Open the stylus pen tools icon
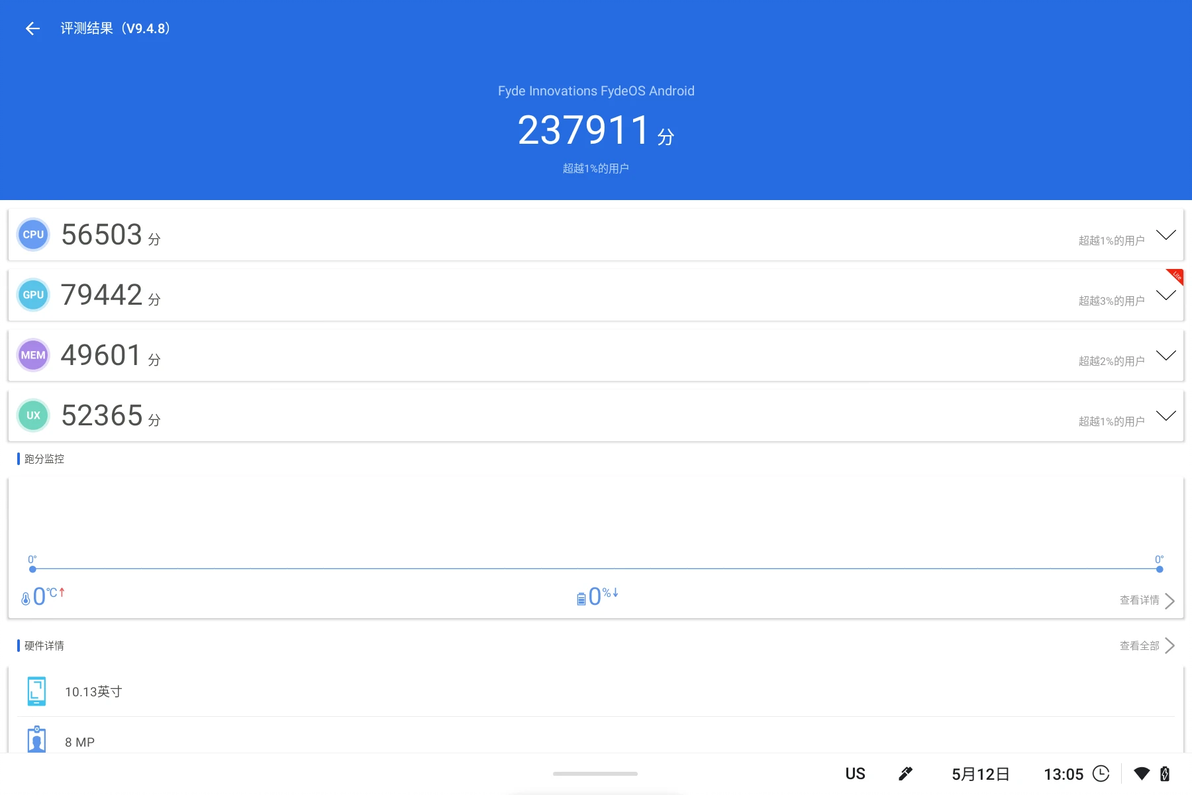Image resolution: width=1192 pixels, height=795 pixels. pos(905,774)
